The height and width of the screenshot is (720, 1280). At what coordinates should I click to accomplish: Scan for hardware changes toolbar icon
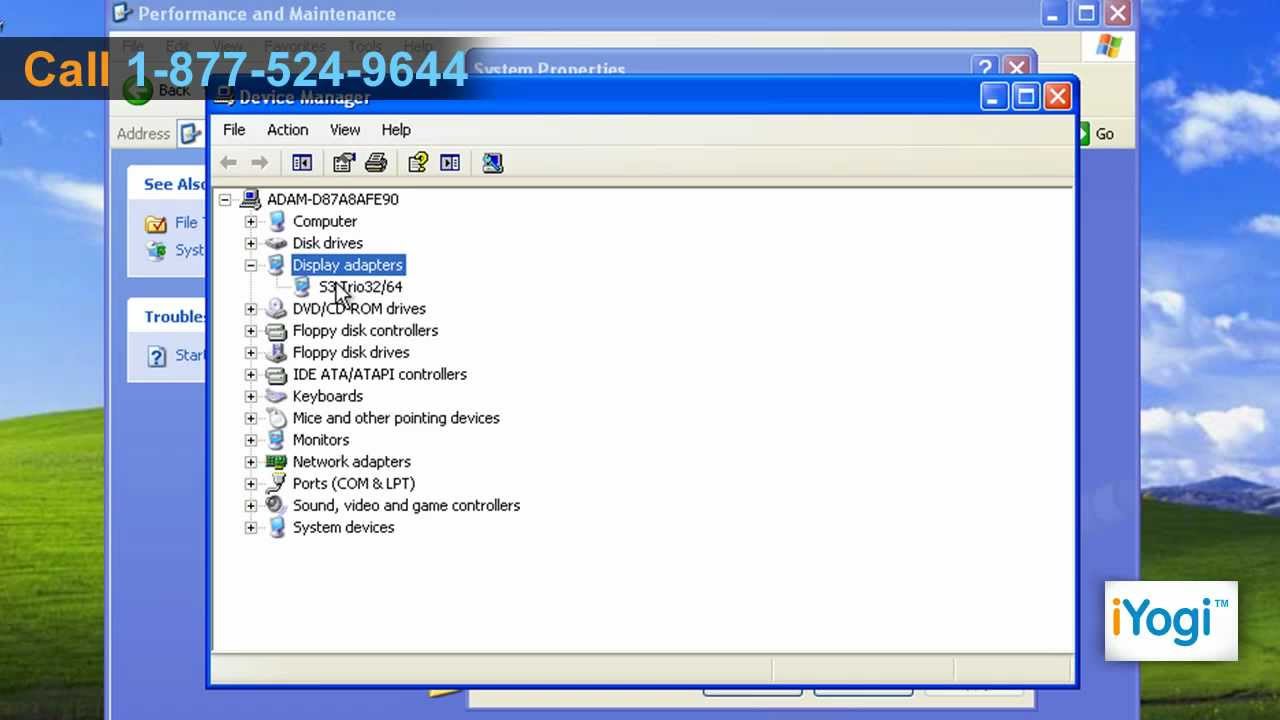pos(492,162)
